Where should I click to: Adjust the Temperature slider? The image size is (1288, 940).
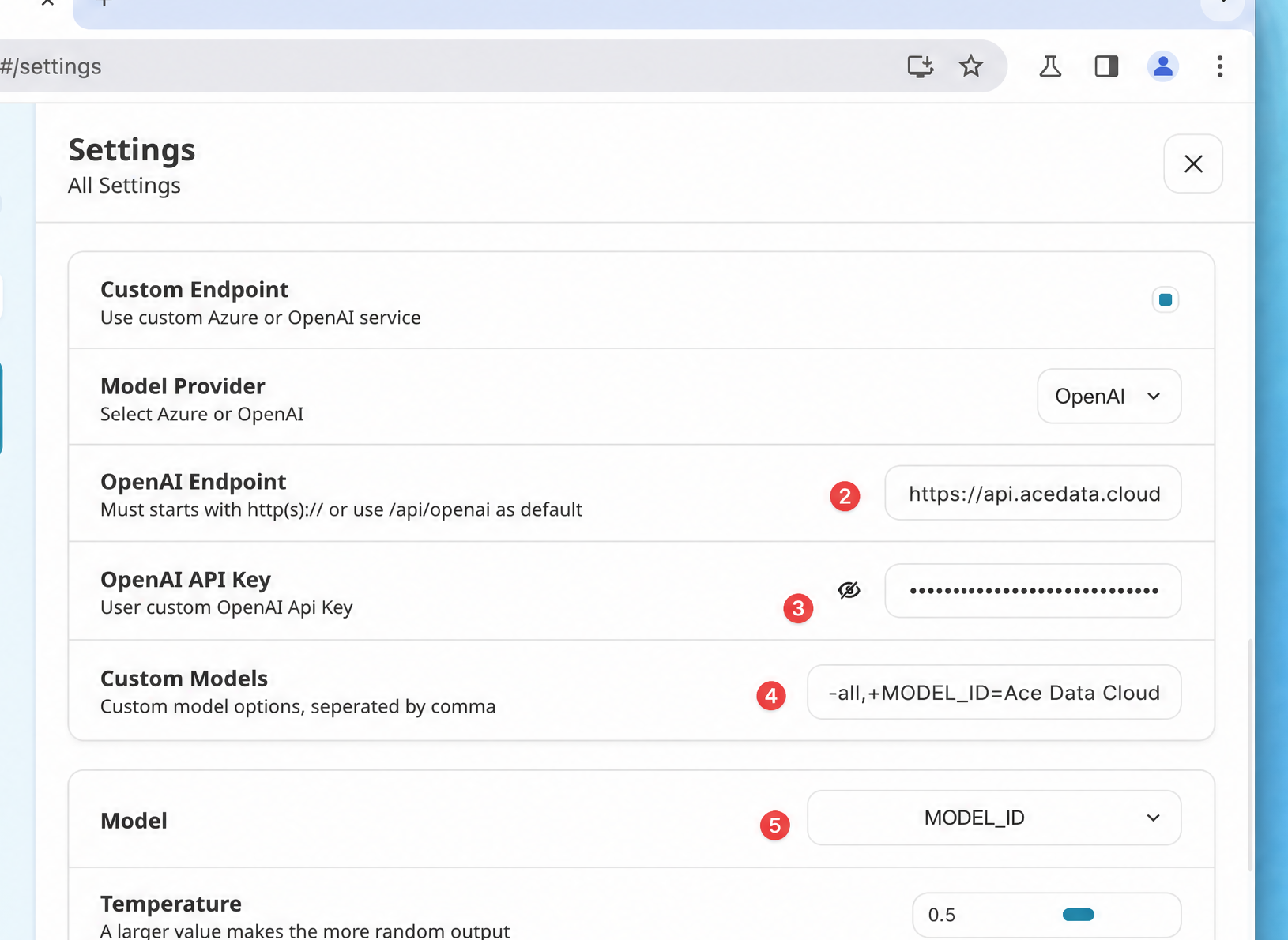tap(1078, 915)
